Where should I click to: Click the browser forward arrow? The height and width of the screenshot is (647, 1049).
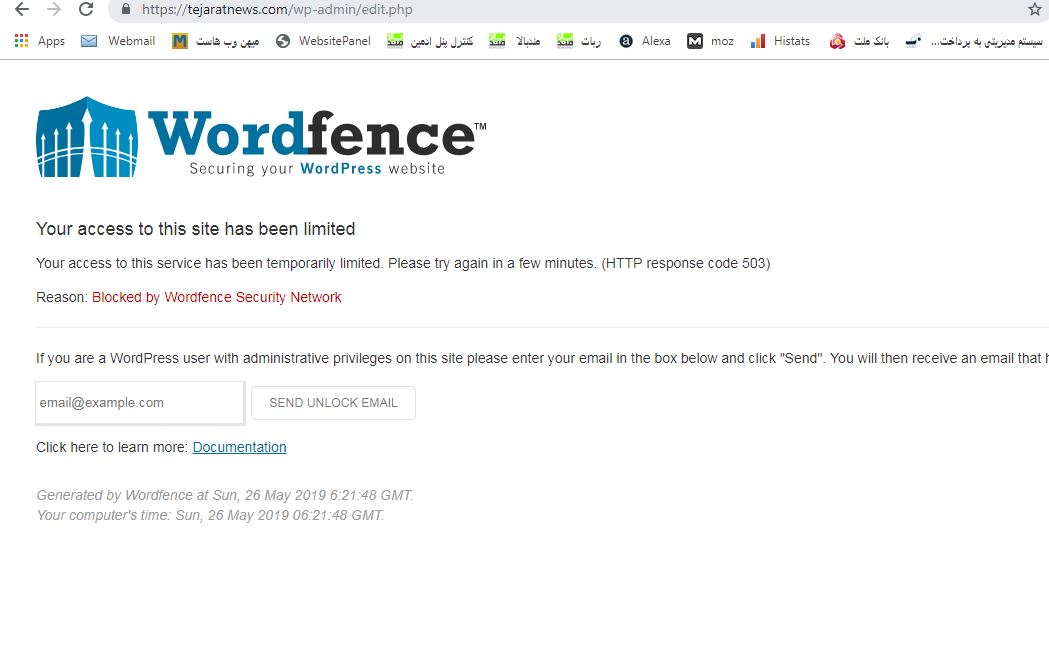click(54, 9)
